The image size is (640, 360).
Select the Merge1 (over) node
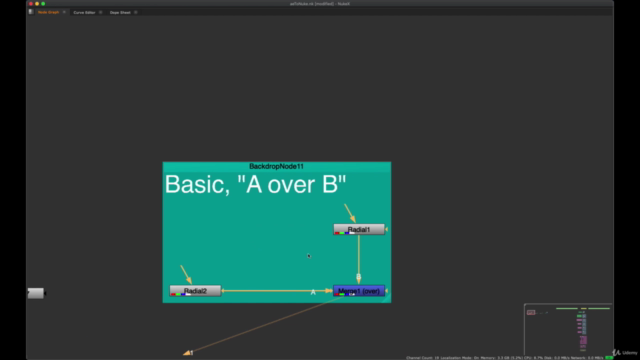tap(359, 291)
